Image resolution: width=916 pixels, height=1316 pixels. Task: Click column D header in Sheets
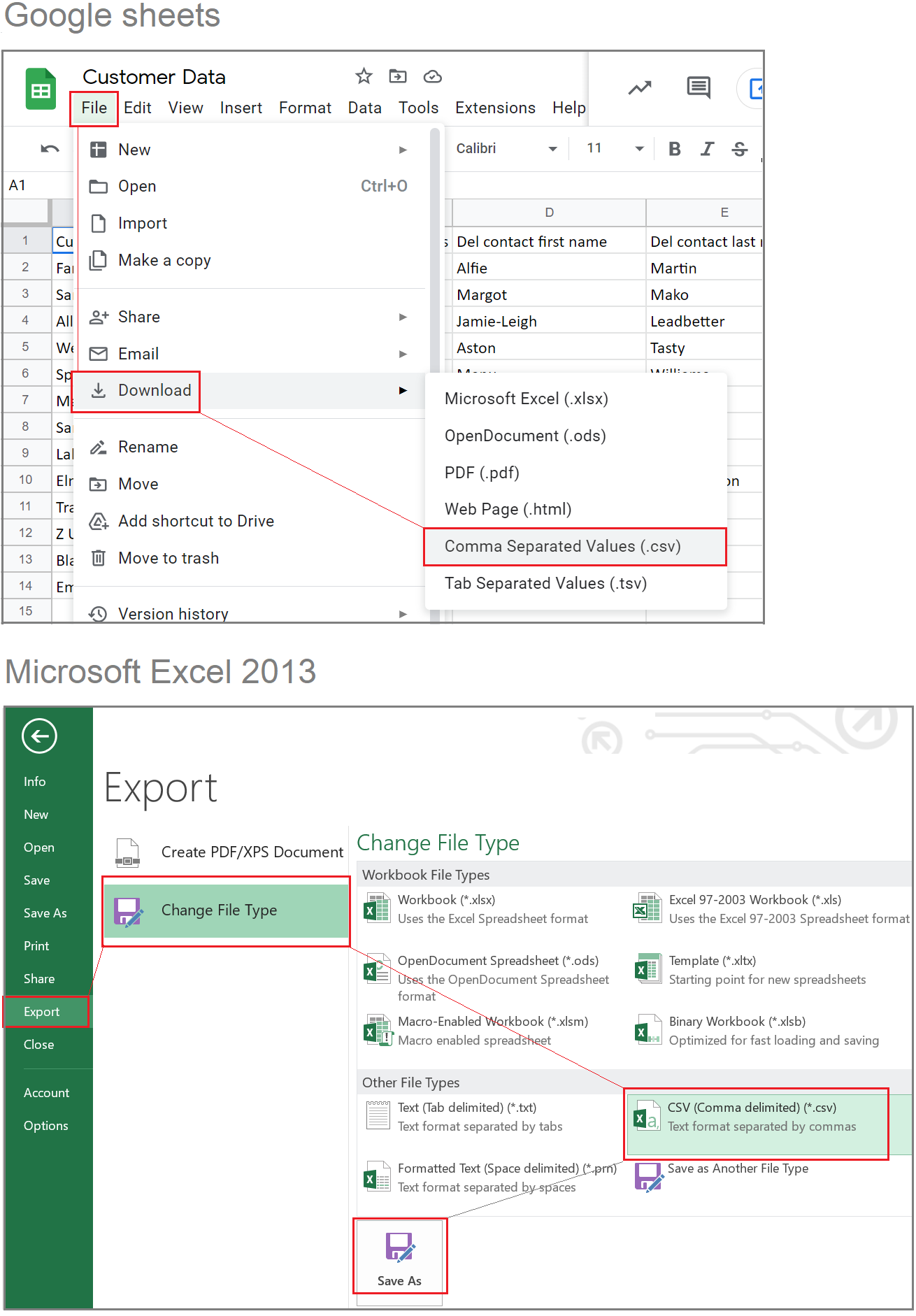[549, 213]
